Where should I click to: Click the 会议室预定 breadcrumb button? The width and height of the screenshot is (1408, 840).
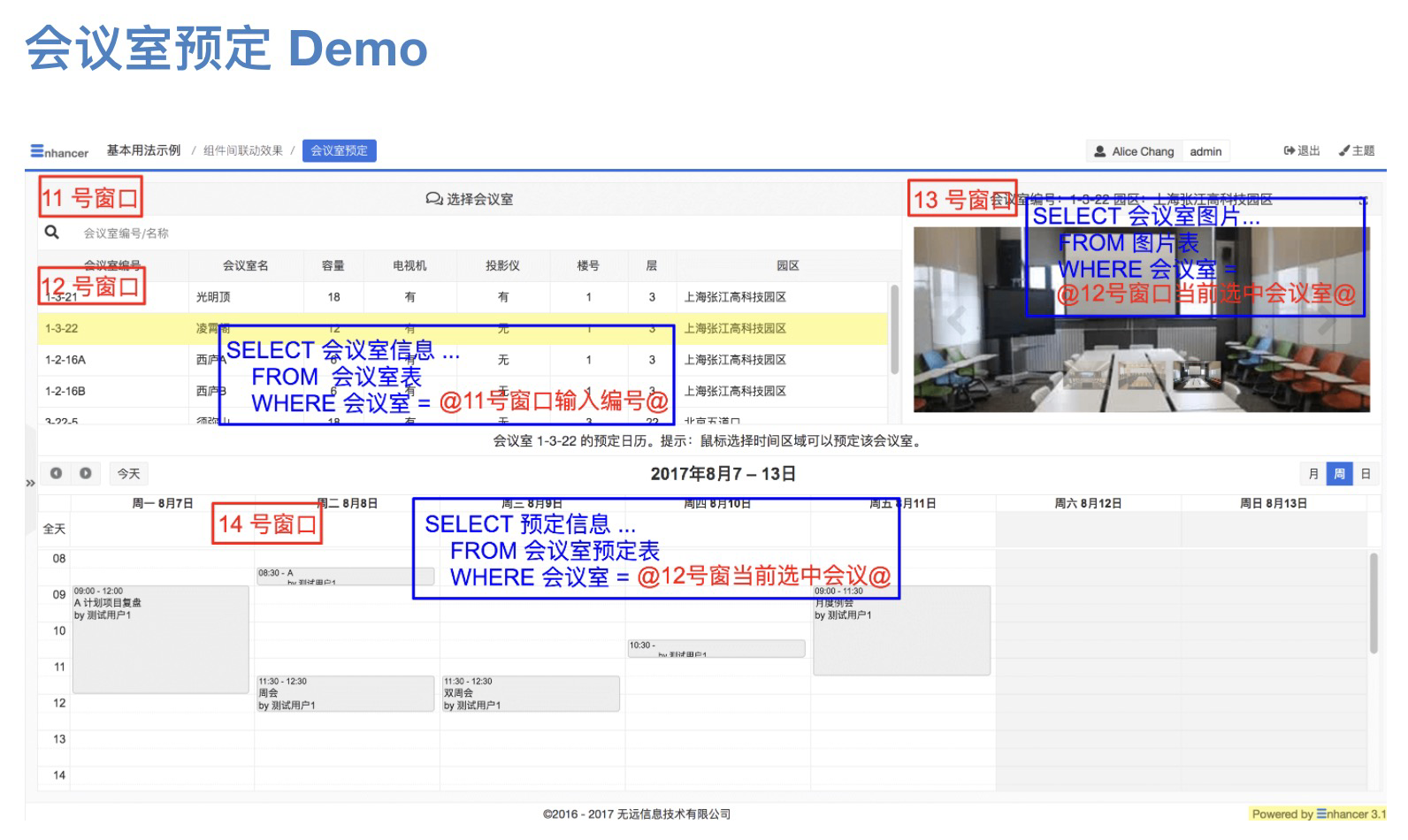[340, 150]
